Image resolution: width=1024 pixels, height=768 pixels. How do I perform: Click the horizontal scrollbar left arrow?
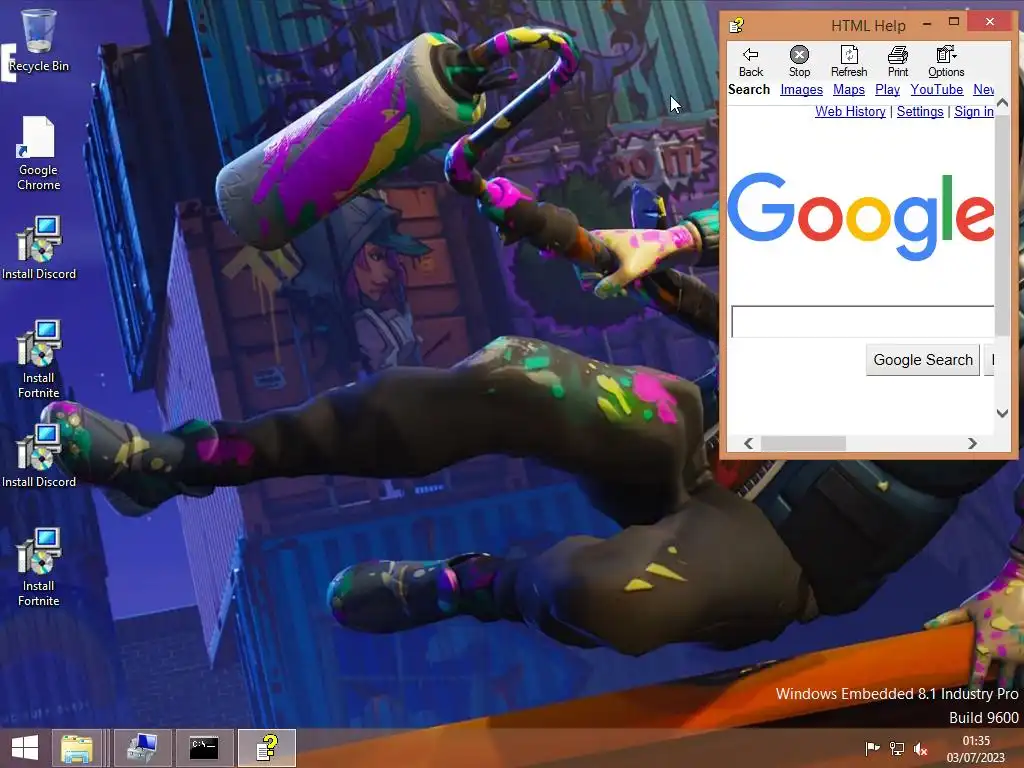pos(748,443)
